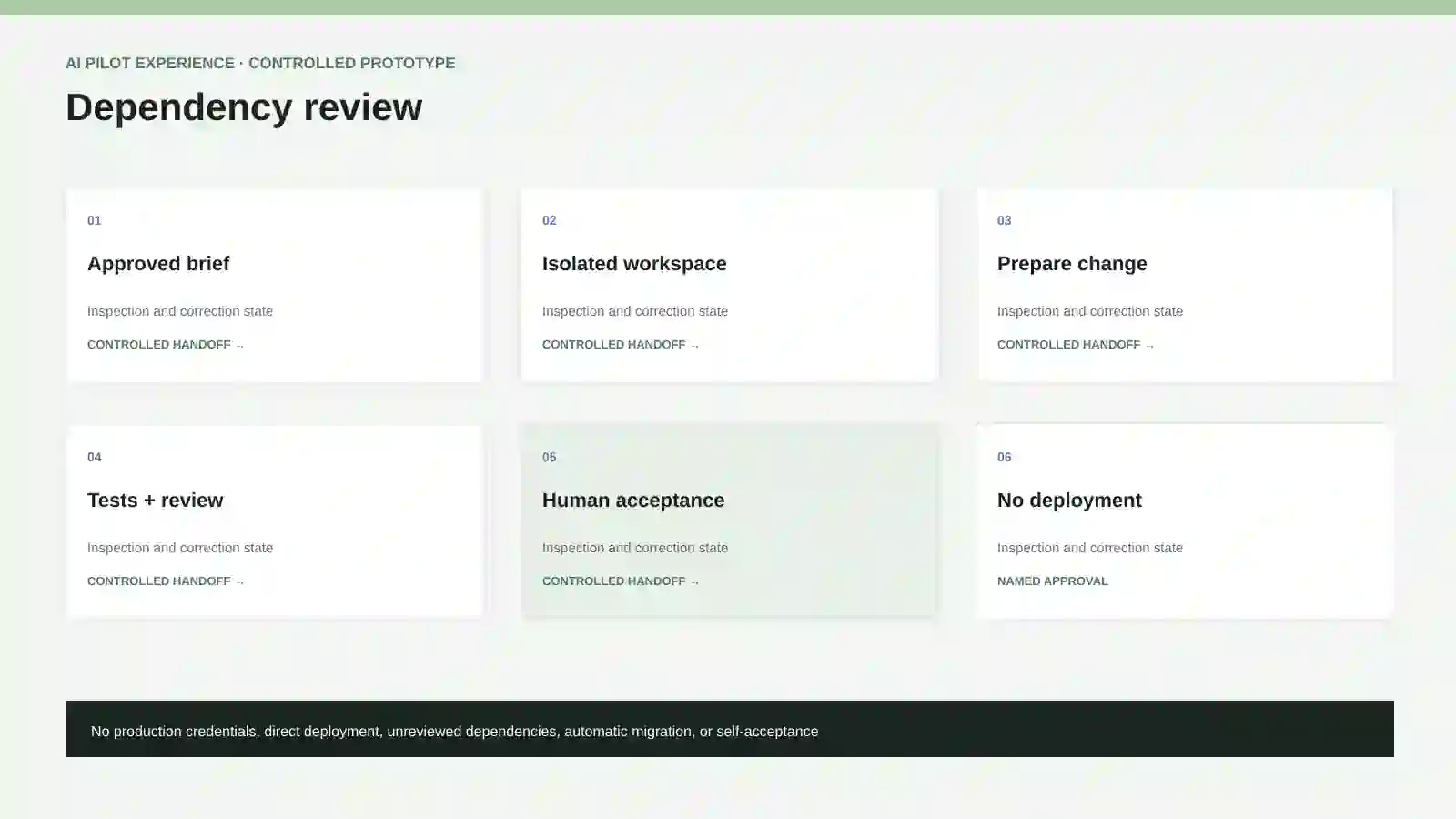This screenshot has height=819, width=1456.
Task: Click Controlled Handoff link under Tests + review
Action: 166,581
